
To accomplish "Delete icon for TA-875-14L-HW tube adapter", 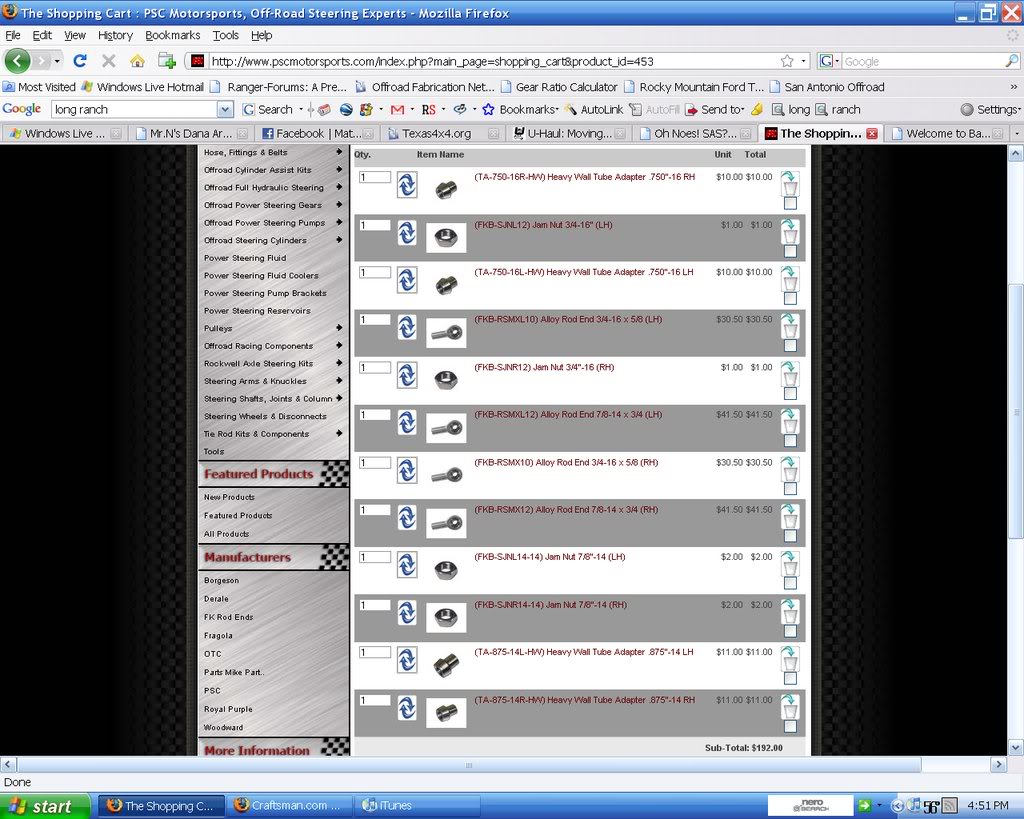I will (790, 658).
